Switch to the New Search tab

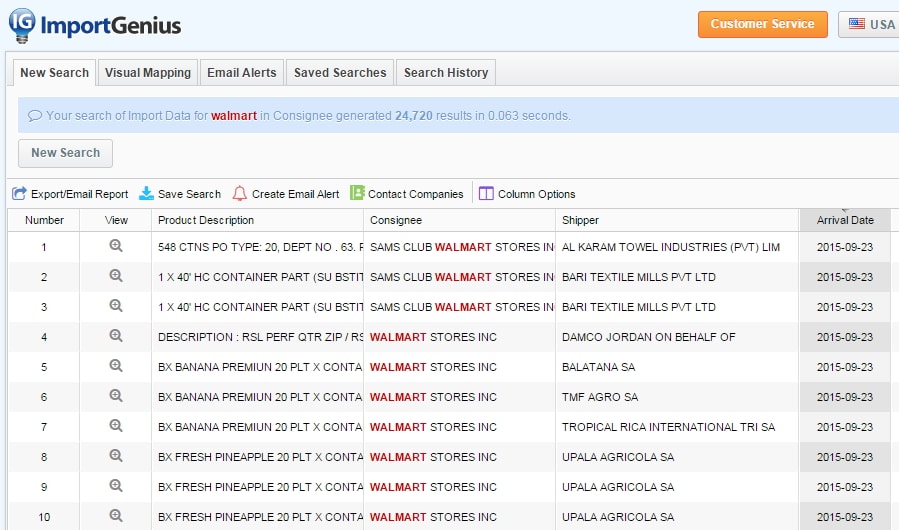pyautogui.click(x=54, y=73)
